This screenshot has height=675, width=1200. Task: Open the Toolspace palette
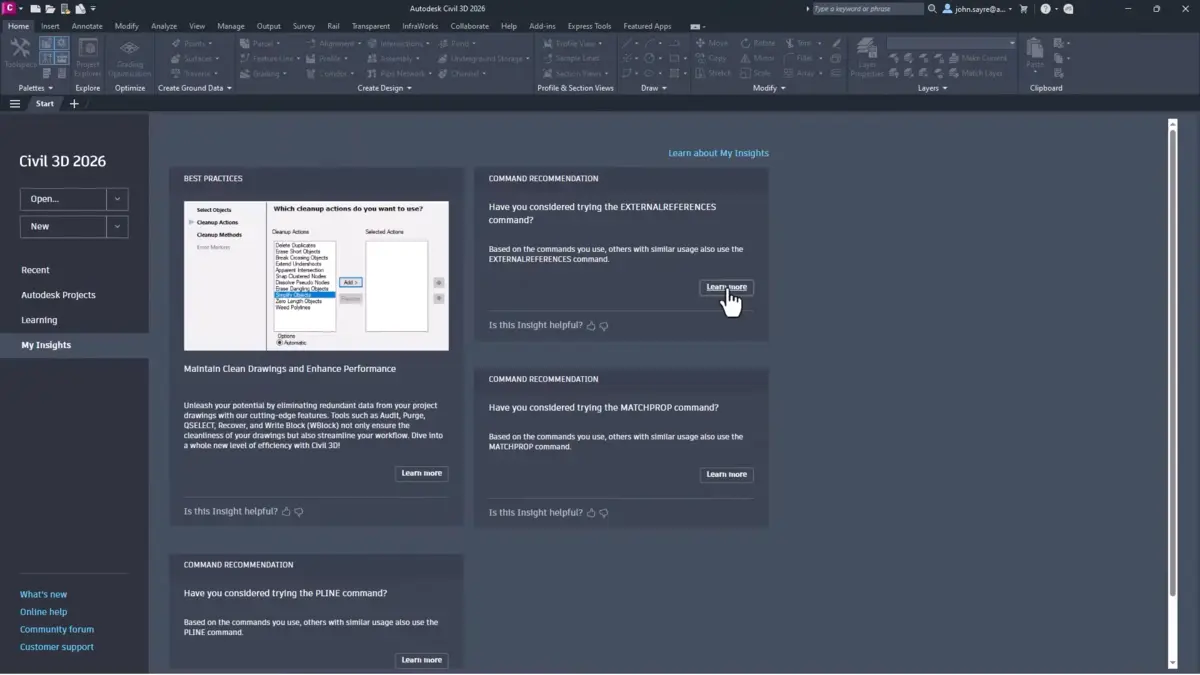coord(19,55)
